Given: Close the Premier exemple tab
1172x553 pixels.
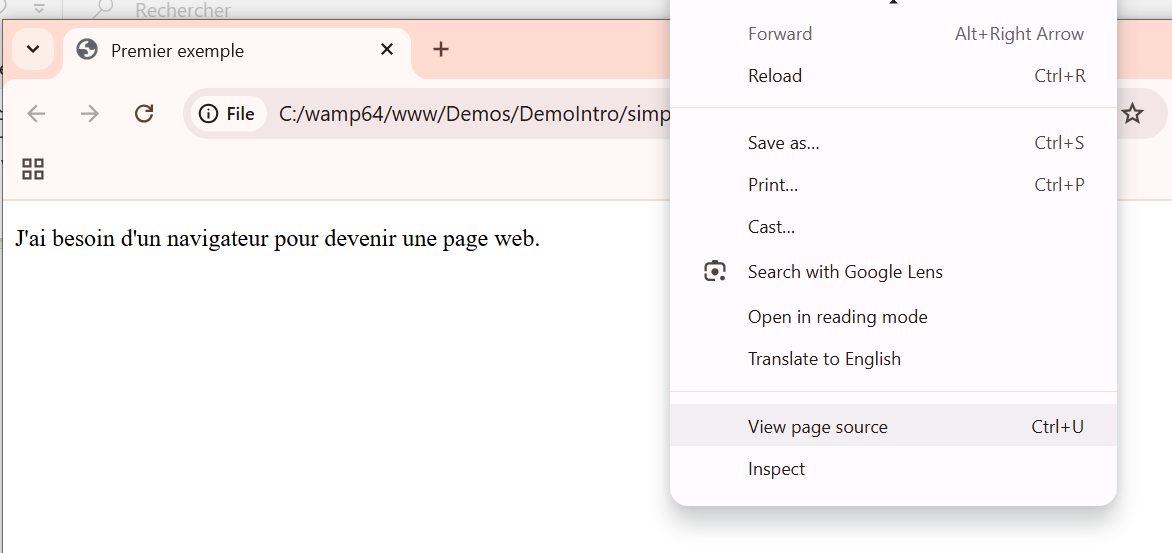Looking at the screenshot, I should click(386, 50).
